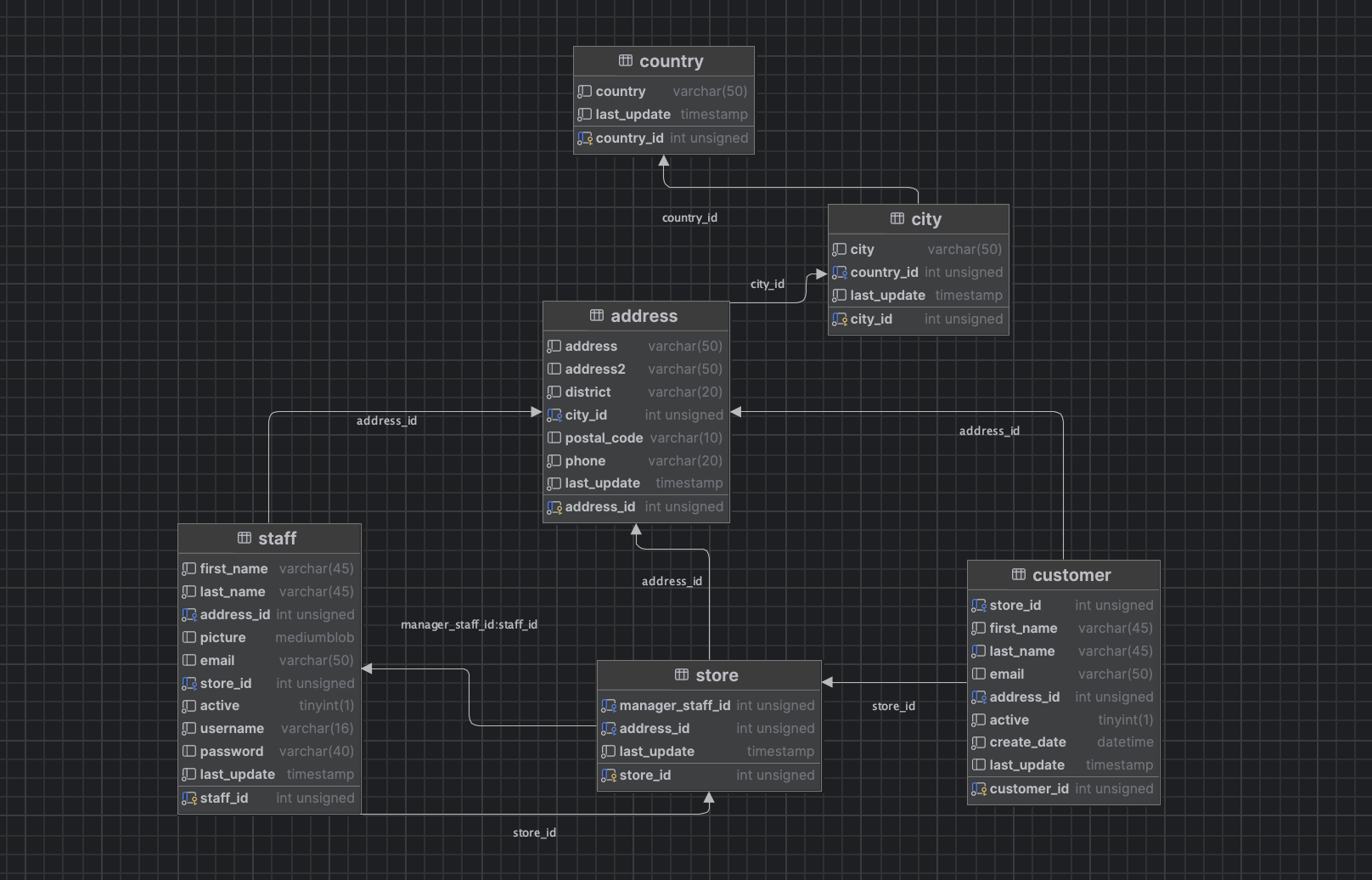Click primary key icon of staff_id
This screenshot has height=880, width=1372.
[189, 798]
